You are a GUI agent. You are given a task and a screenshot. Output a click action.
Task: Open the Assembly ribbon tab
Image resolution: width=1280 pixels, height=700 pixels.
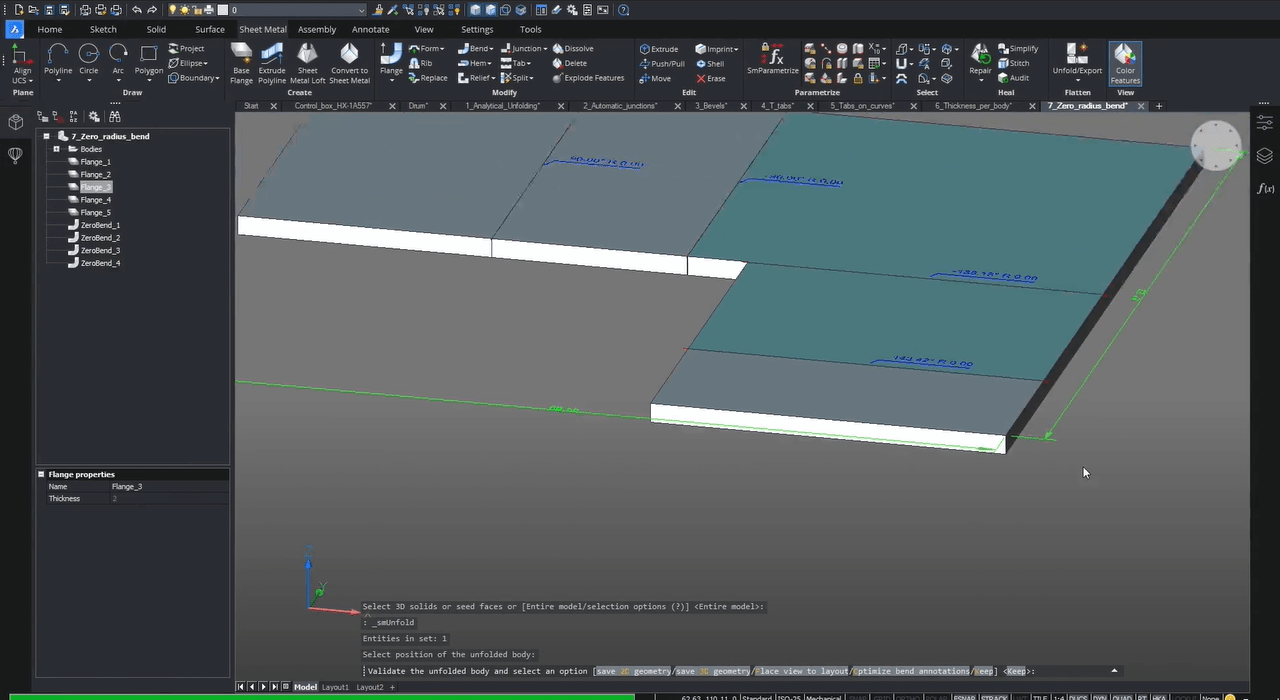[x=317, y=29]
